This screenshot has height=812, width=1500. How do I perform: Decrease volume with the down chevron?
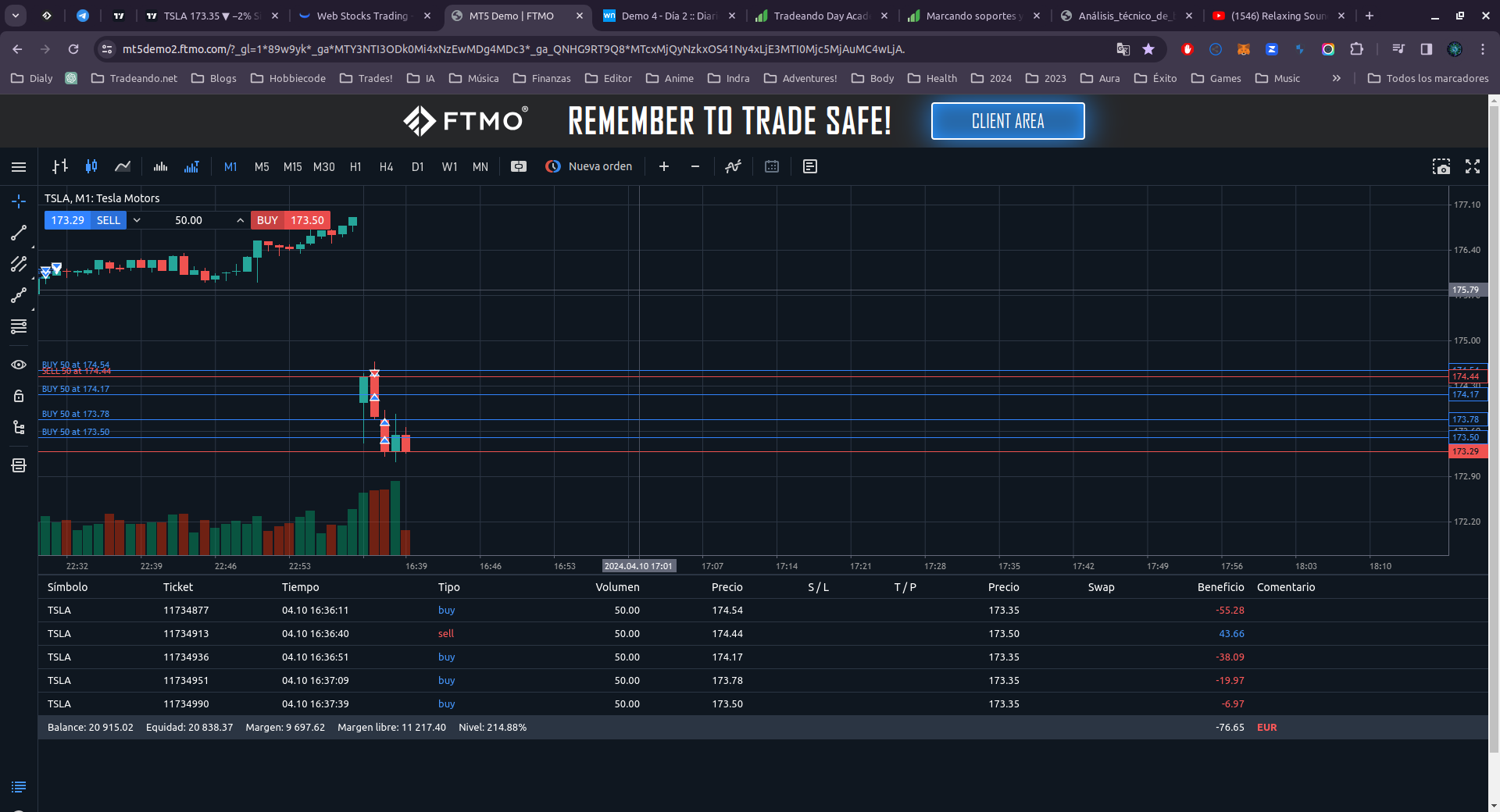pos(137,220)
